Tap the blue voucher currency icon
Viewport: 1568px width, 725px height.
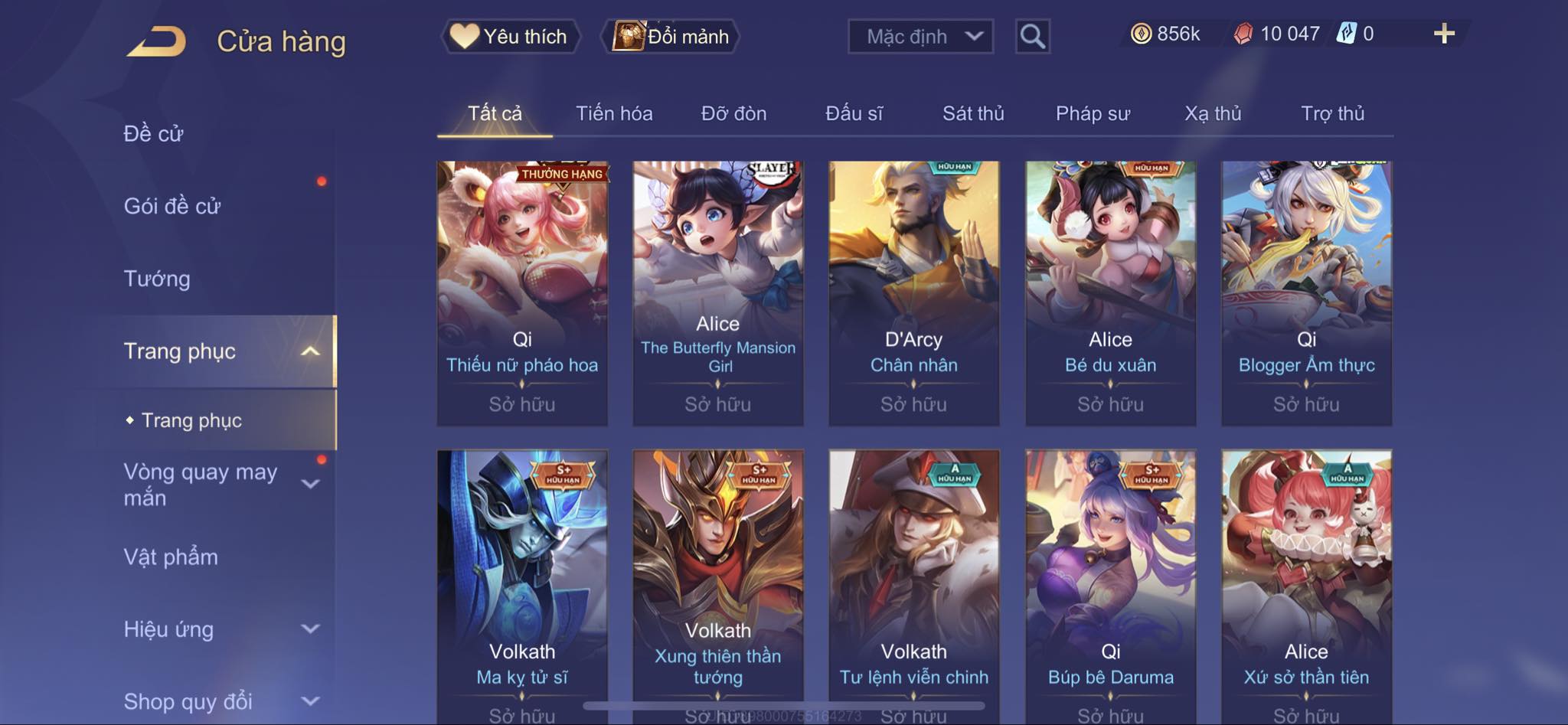click(1346, 34)
